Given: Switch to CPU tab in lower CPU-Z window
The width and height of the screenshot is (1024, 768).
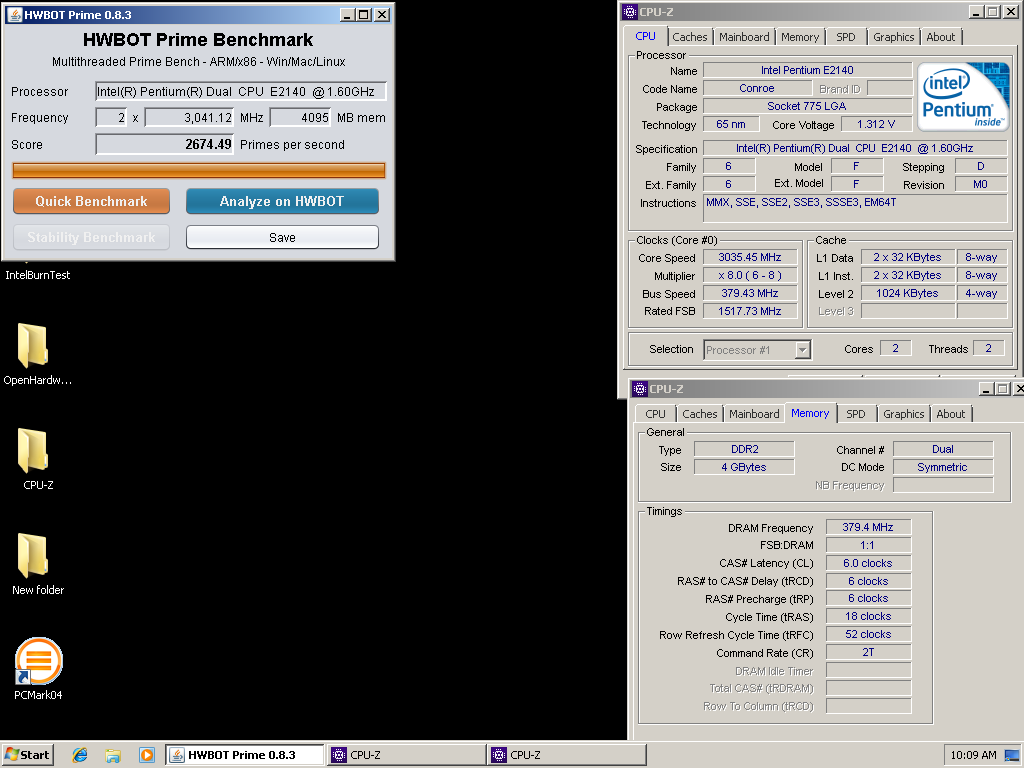Looking at the screenshot, I should (x=655, y=414).
